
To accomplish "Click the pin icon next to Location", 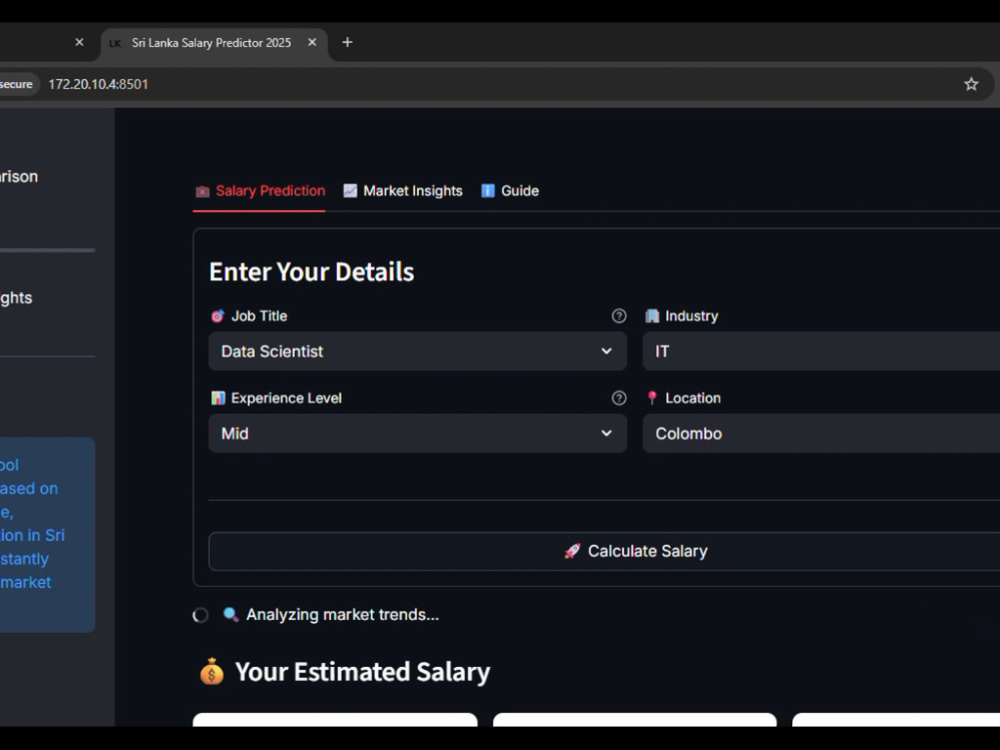I will (x=652, y=397).
